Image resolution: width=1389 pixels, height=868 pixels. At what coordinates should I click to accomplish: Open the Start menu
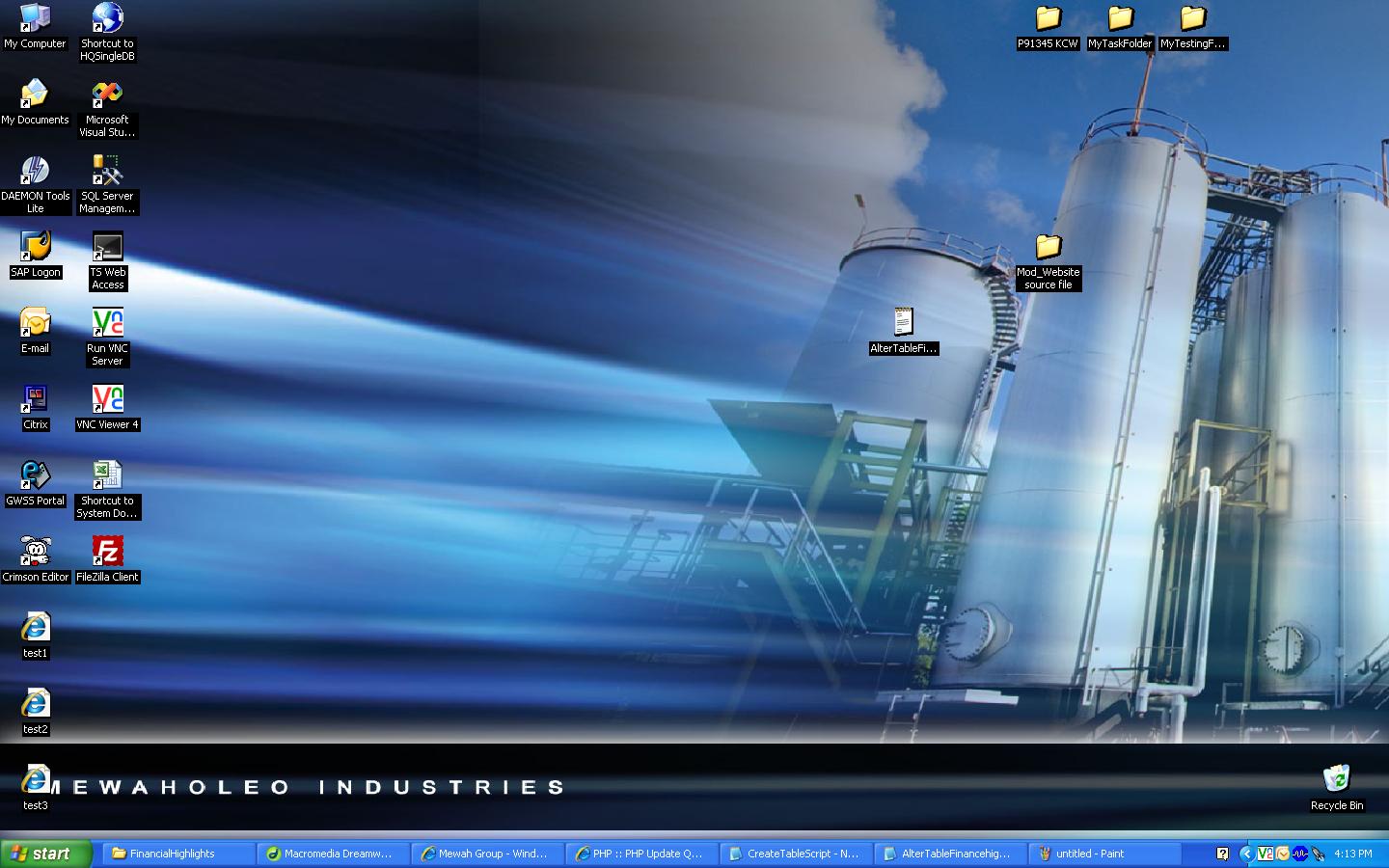(45, 854)
